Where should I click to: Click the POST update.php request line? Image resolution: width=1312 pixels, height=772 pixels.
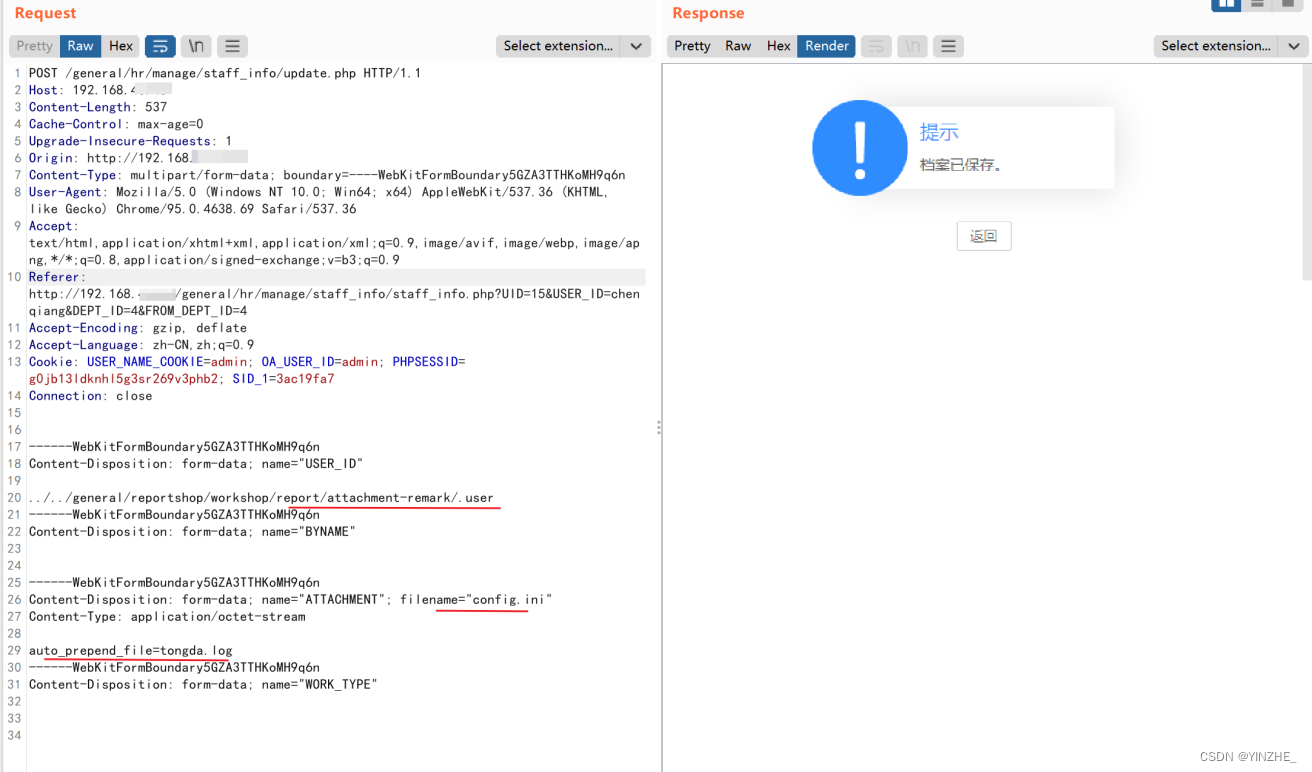[x=225, y=73]
